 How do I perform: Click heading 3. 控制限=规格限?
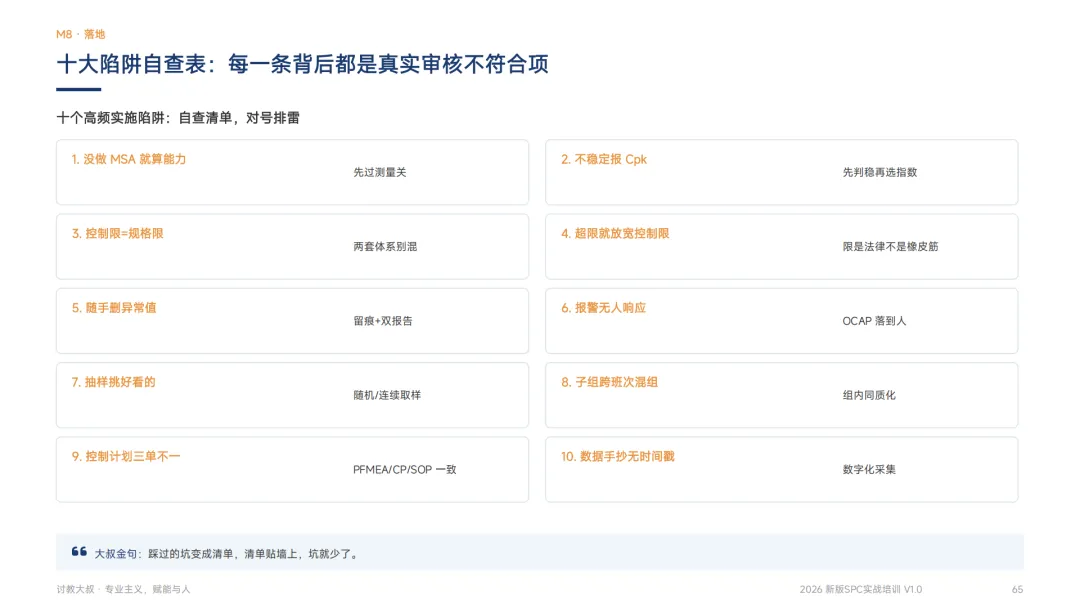tap(118, 233)
